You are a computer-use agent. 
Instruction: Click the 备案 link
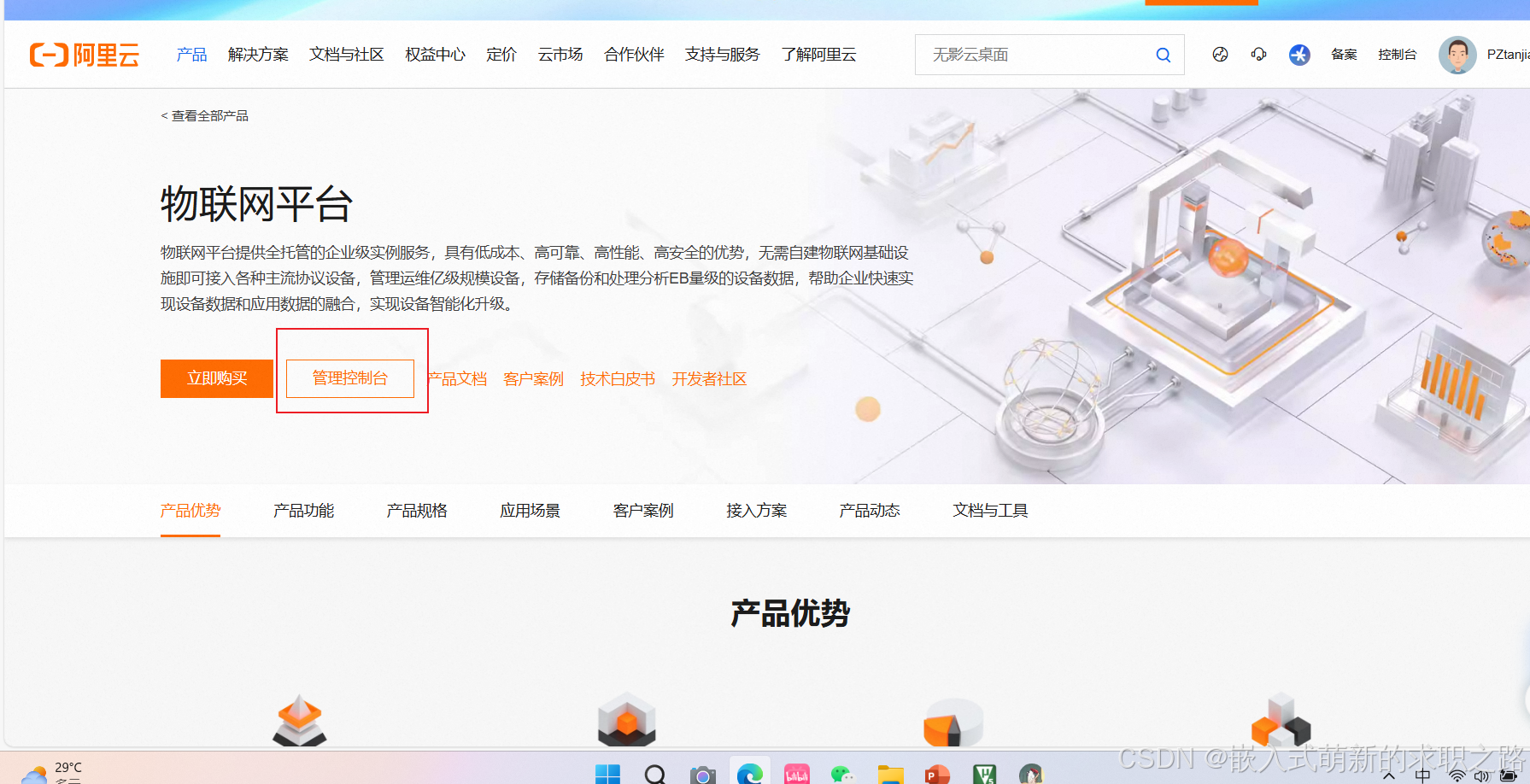pos(1344,55)
